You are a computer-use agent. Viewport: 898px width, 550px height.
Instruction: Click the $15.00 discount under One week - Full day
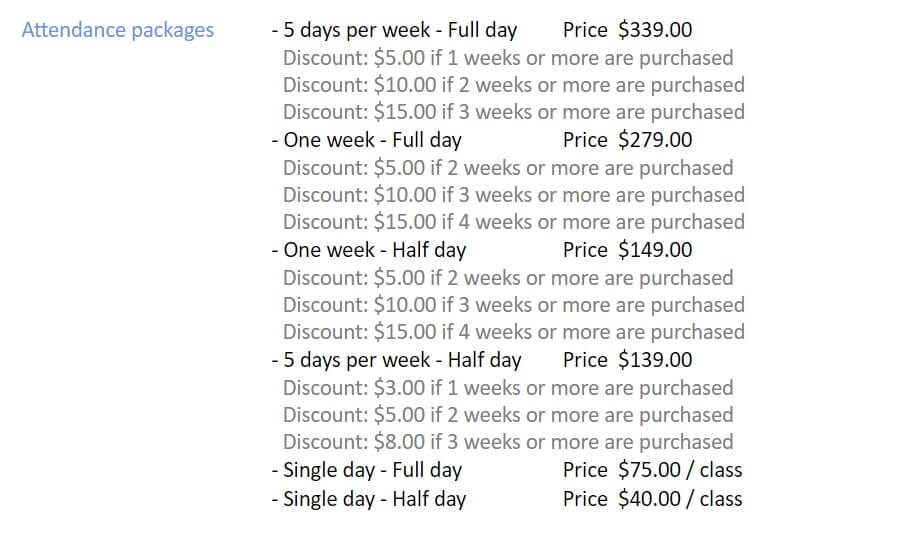pyautogui.click(x=514, y=222)
